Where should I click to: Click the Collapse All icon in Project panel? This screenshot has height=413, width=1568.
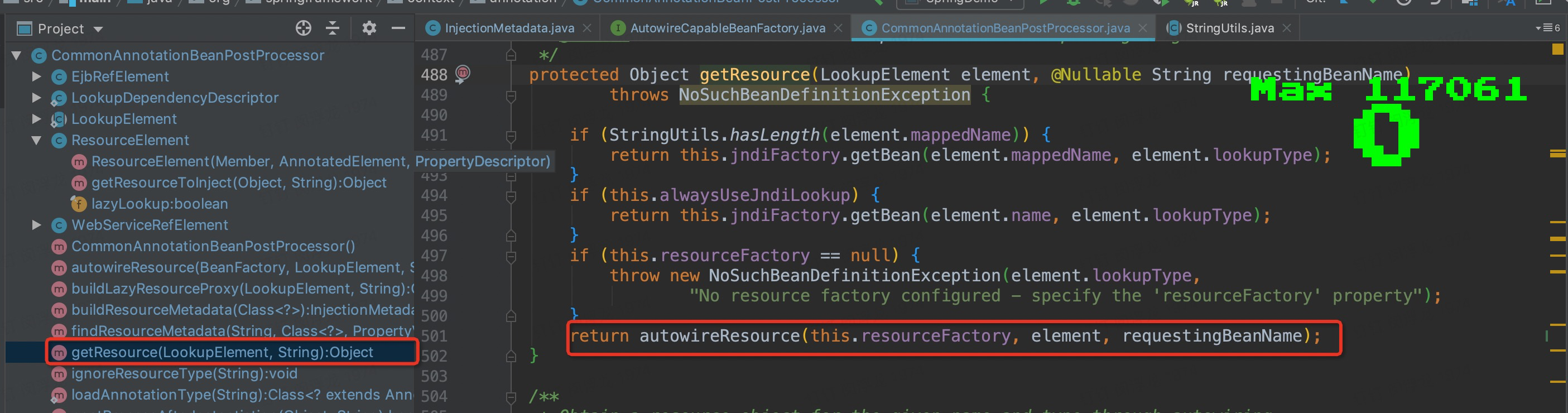[x=333, y=28]
